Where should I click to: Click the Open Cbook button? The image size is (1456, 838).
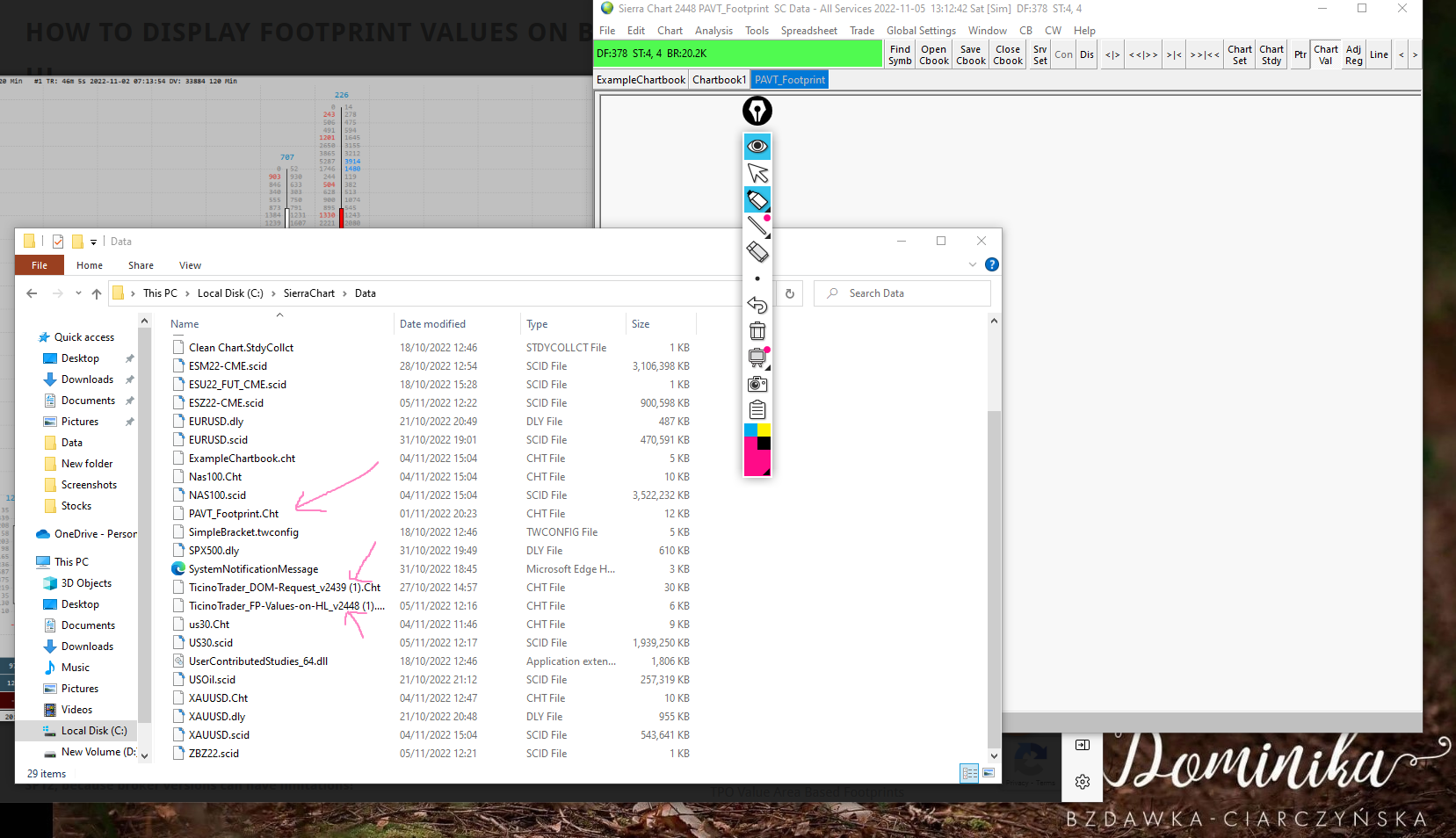click(934, 54)
